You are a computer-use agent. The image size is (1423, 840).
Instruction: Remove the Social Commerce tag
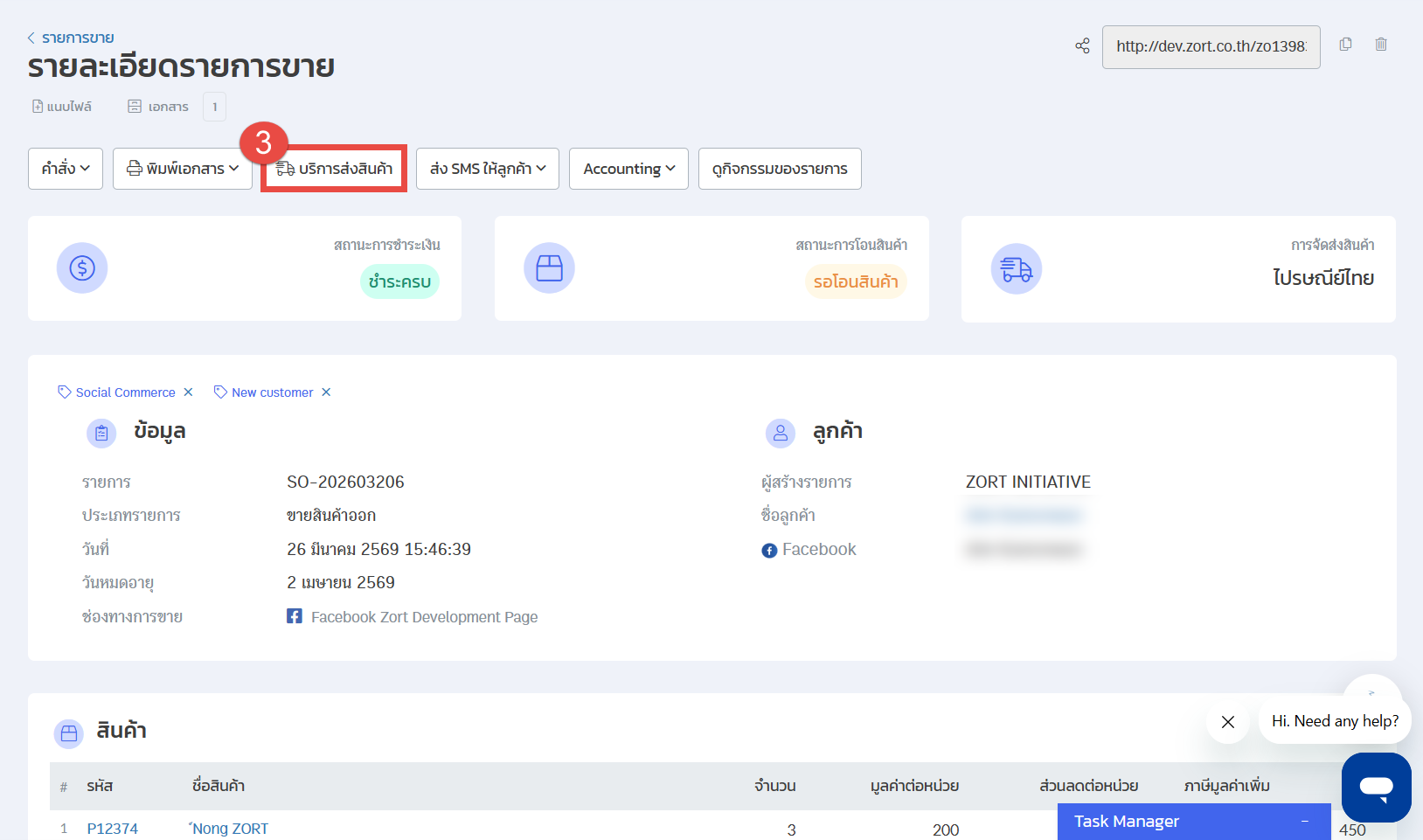click(x=188, y=392)
